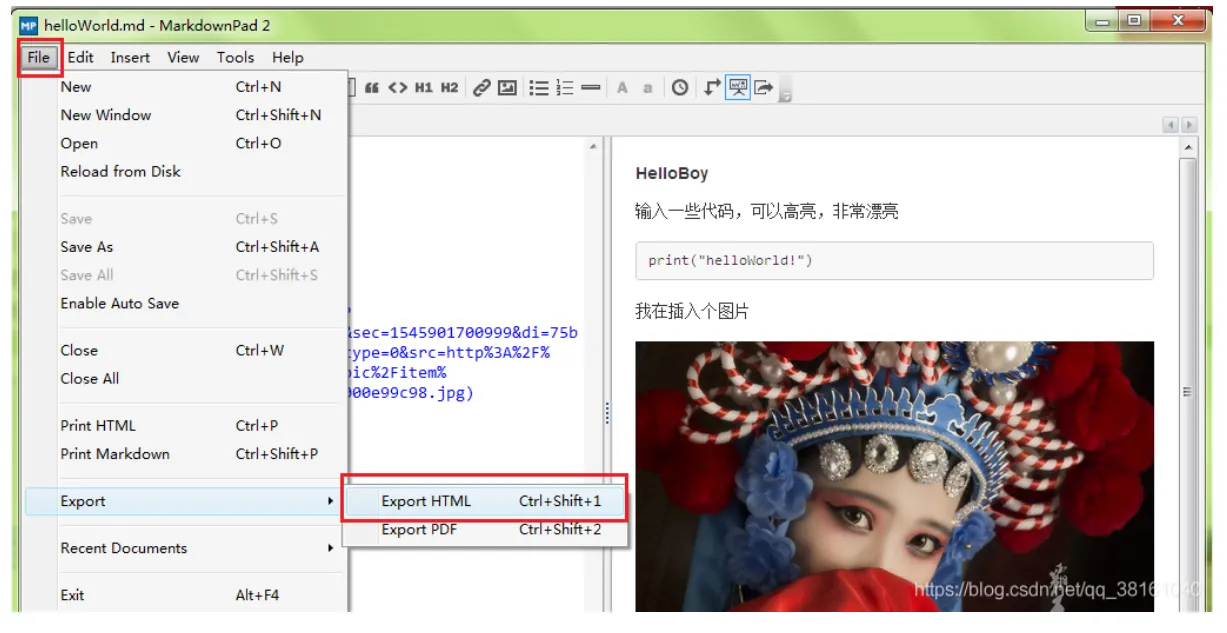Minimize the MarkdownPad window
This screenshot has height=633, width=1227.
[x=1104, y=21]
